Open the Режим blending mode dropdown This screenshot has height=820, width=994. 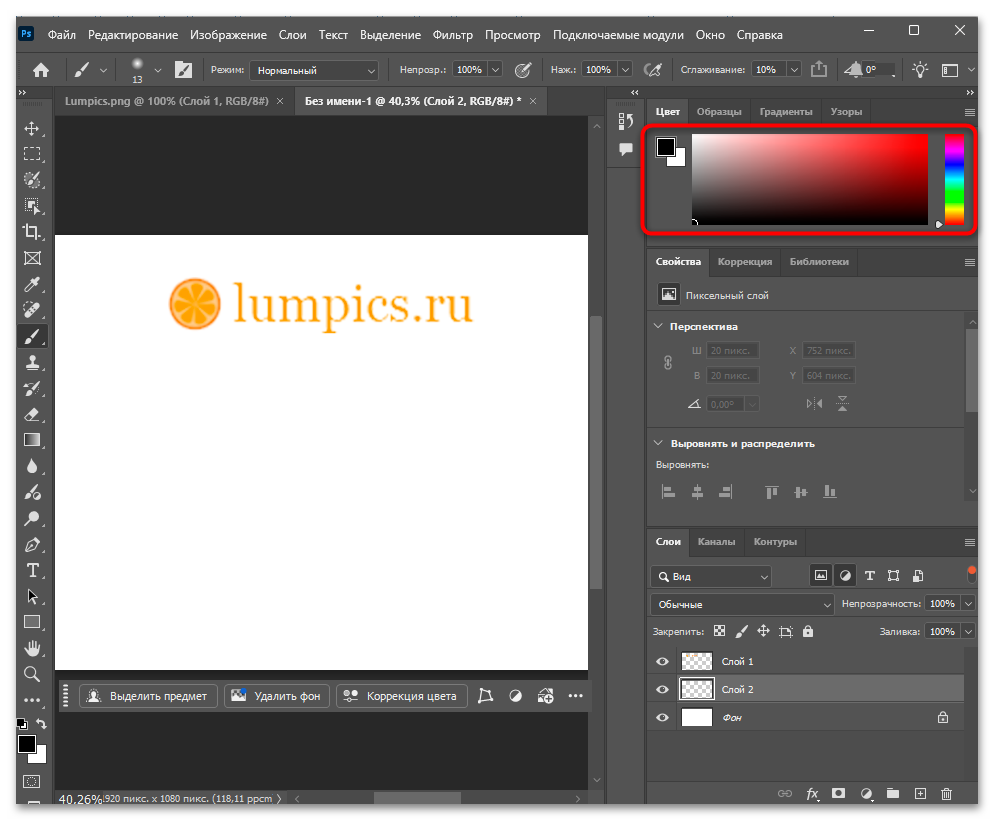point(314,70)
